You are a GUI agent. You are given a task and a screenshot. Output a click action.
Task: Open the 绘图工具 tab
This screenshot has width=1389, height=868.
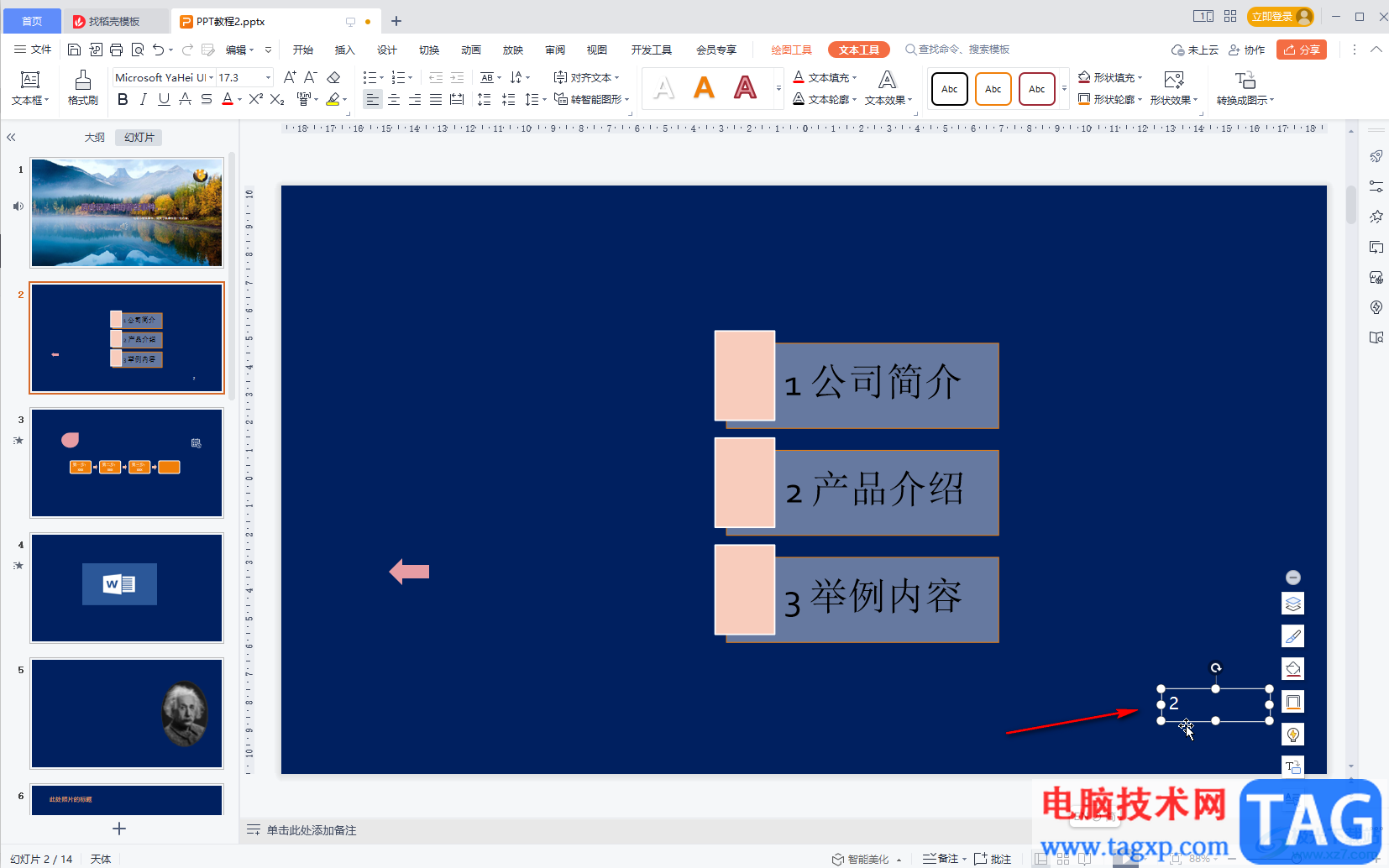pyautogui.click(x=791, y=50)
